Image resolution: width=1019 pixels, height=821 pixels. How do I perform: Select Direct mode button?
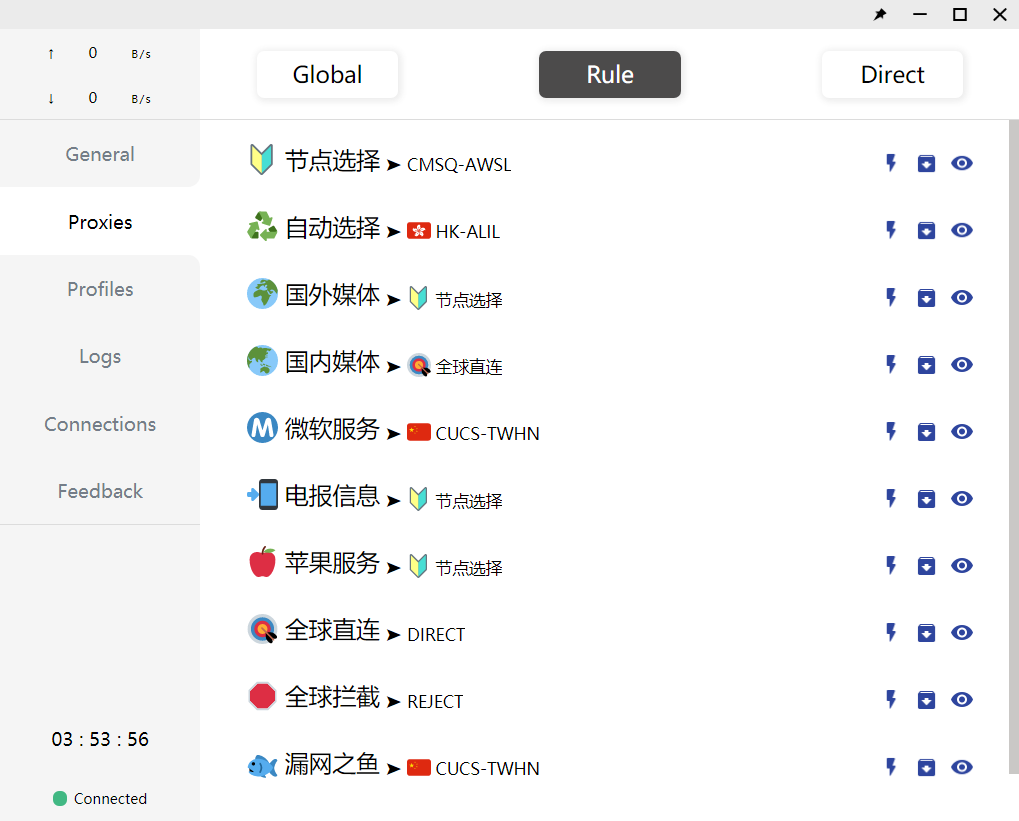tap(892, 75)
